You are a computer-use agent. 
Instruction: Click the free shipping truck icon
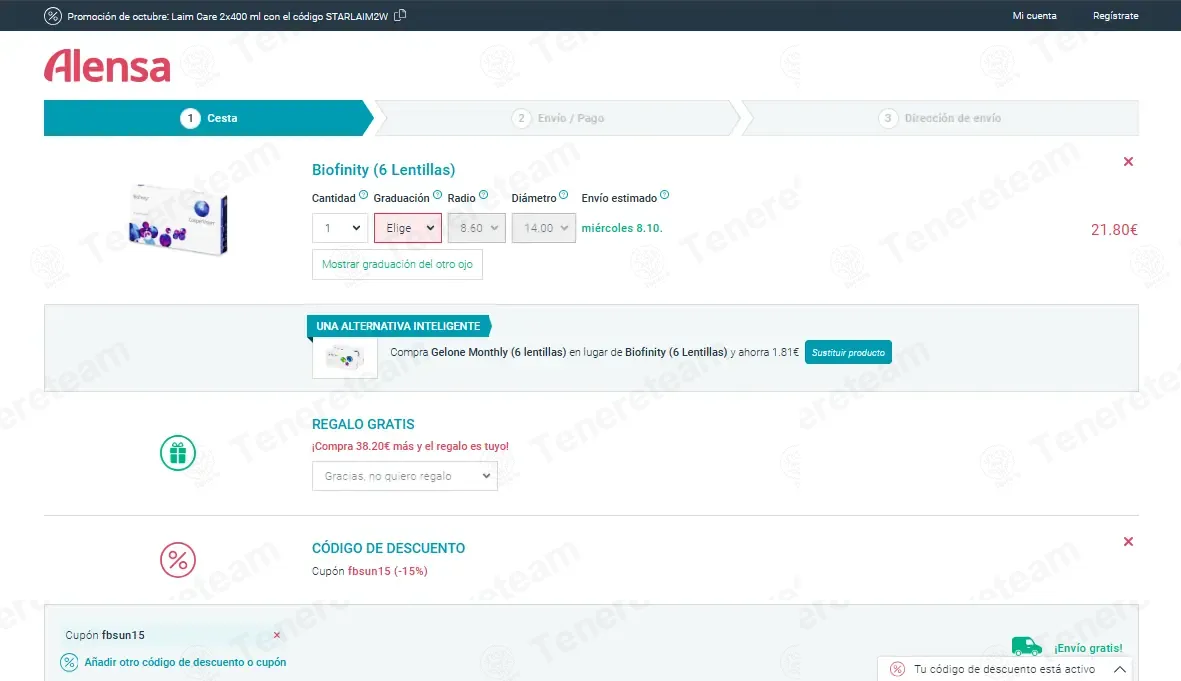click(x=1027, y=646)
